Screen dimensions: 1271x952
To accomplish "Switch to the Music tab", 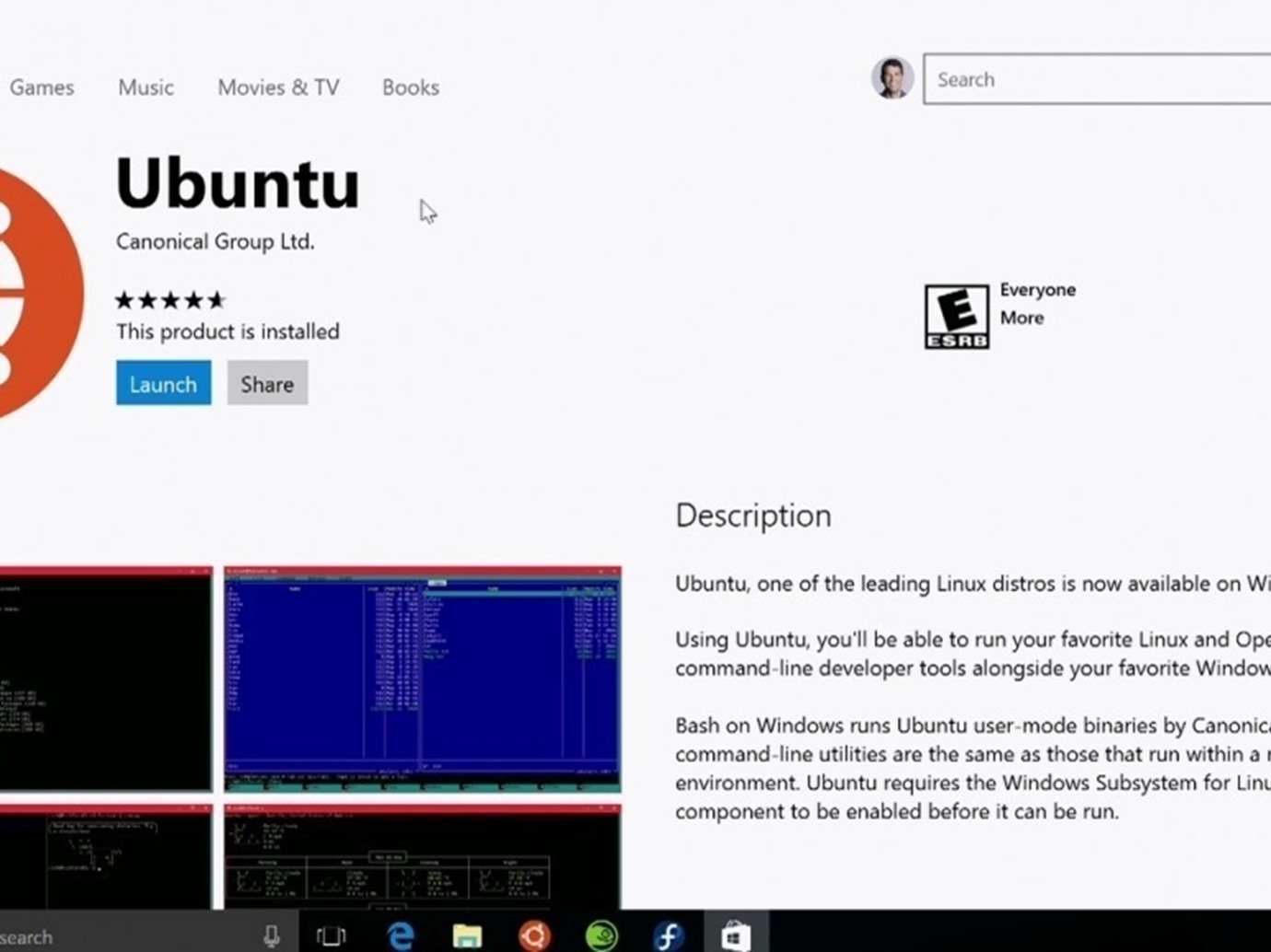I will [146, 87].
